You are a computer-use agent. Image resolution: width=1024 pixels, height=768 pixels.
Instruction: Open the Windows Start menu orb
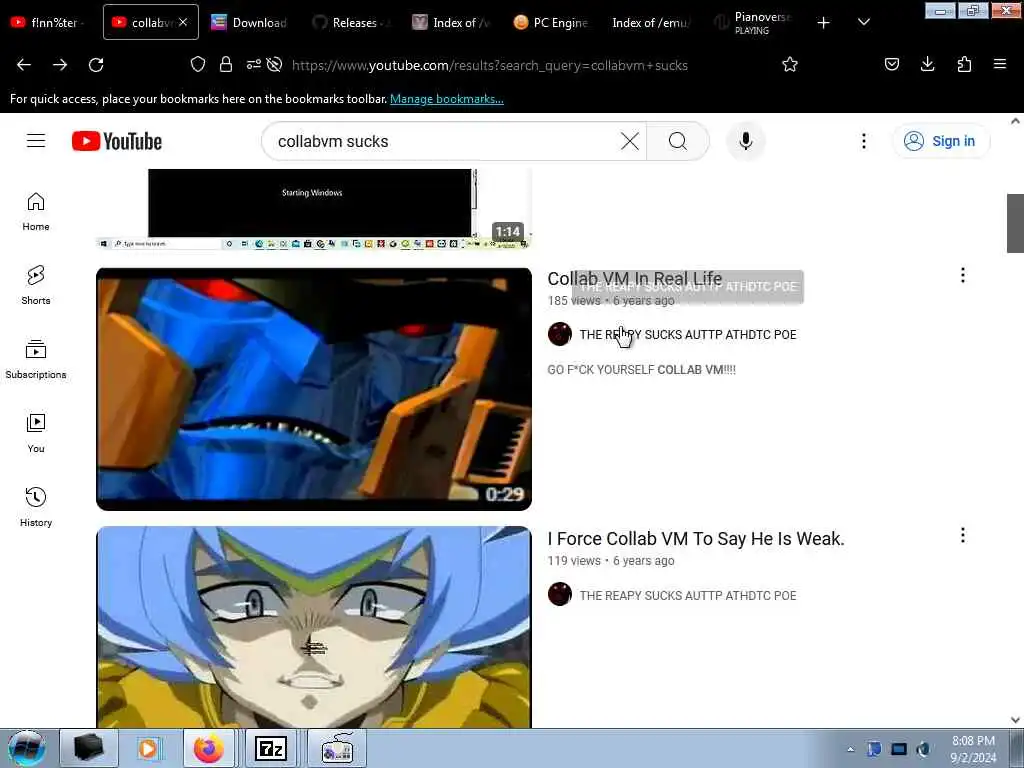(x=27, y=748)
